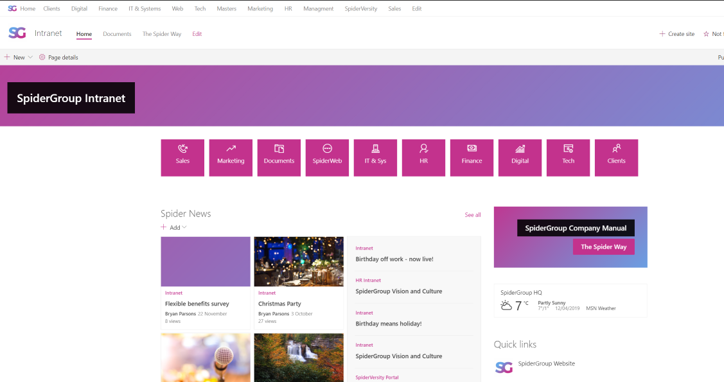Screen dimensions: 724x382
Task: Open the Sales quick link tile
Action: [x=182, y=158]
